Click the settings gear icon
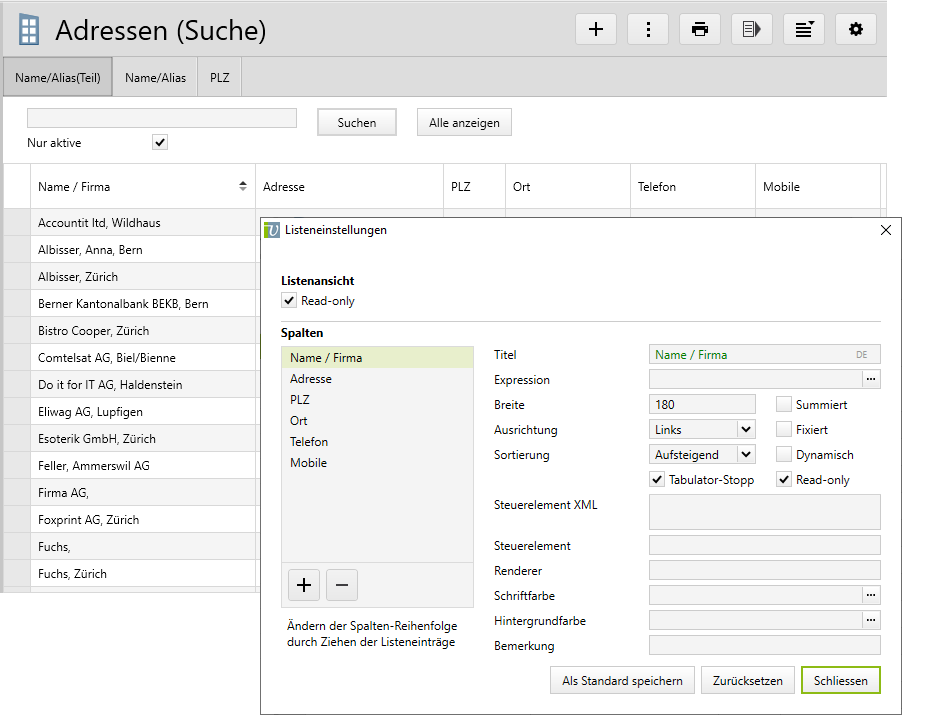Screen dimensions: 925x726 pos(855,29)
